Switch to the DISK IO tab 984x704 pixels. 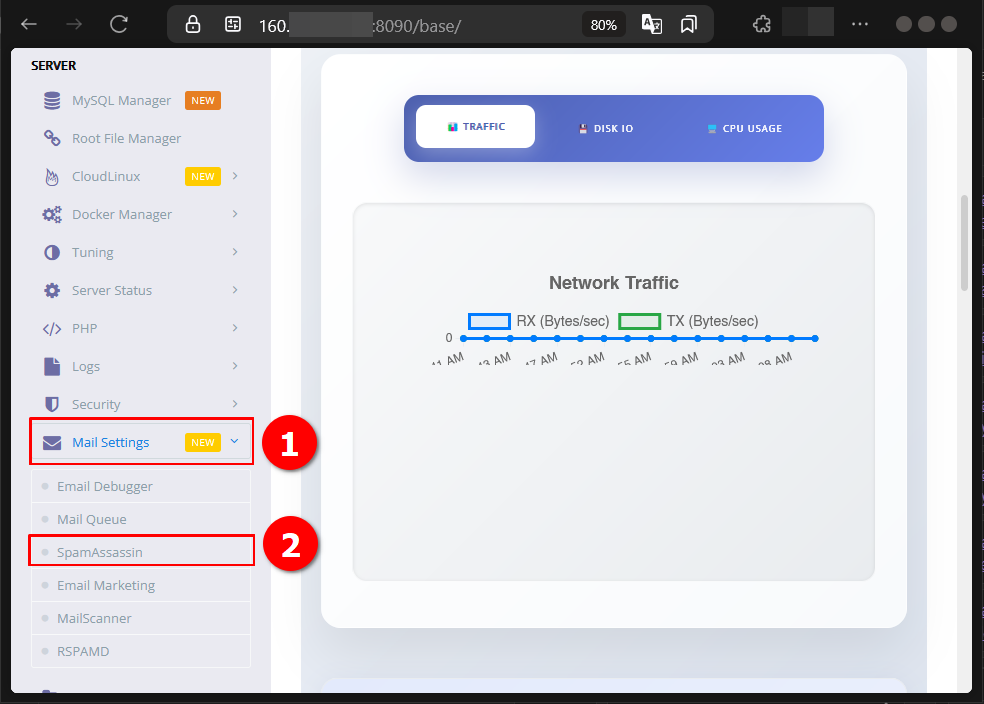606,129
